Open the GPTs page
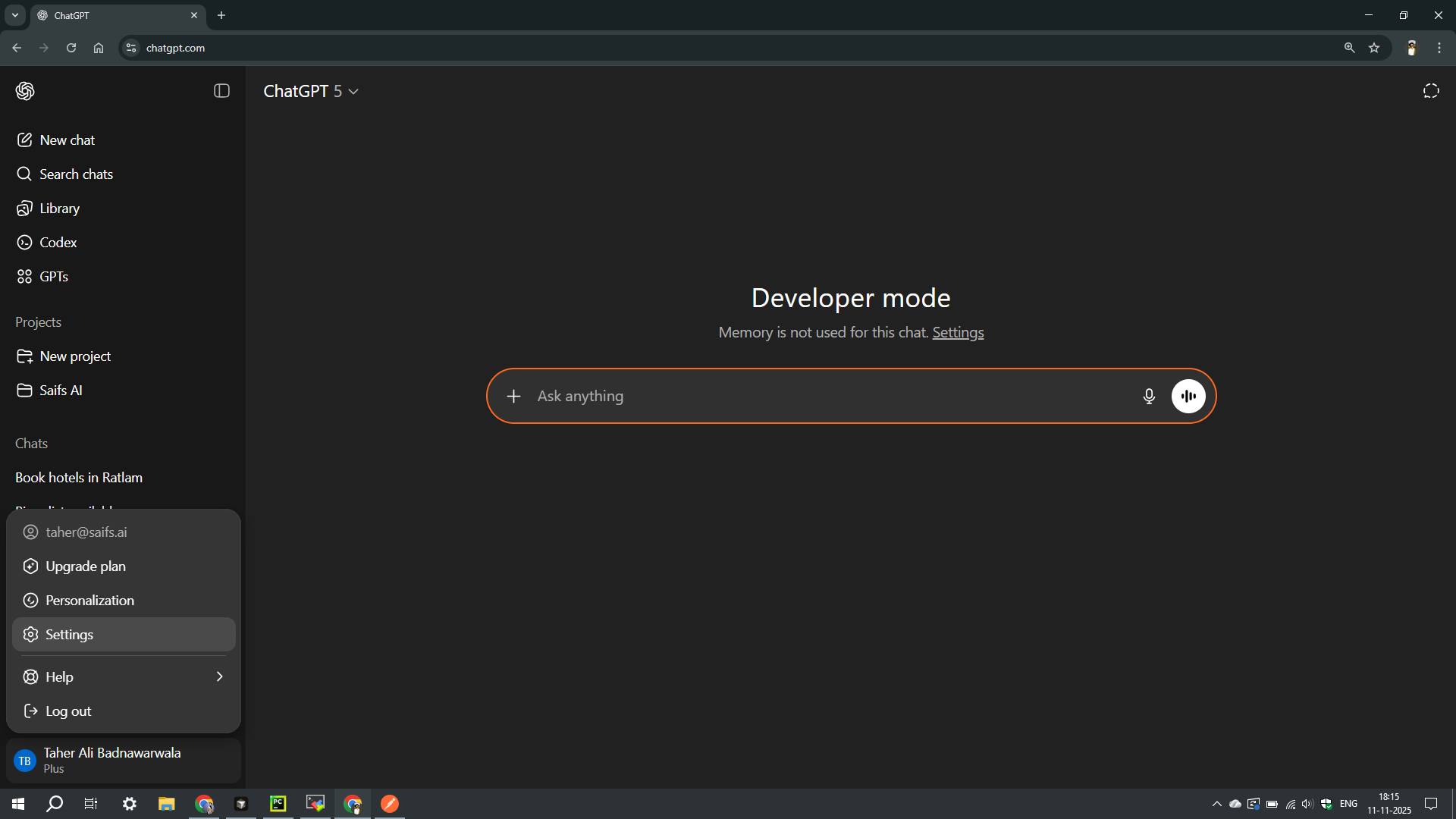Image resolution: width=1456 pixels, height=819 pixels. (123, 277)
